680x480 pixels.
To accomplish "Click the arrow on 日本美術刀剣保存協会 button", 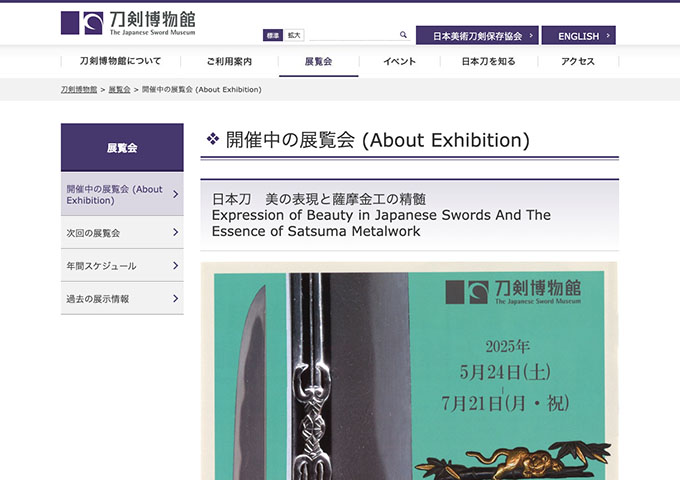I will pyautogui.click(x=531, y=36).
